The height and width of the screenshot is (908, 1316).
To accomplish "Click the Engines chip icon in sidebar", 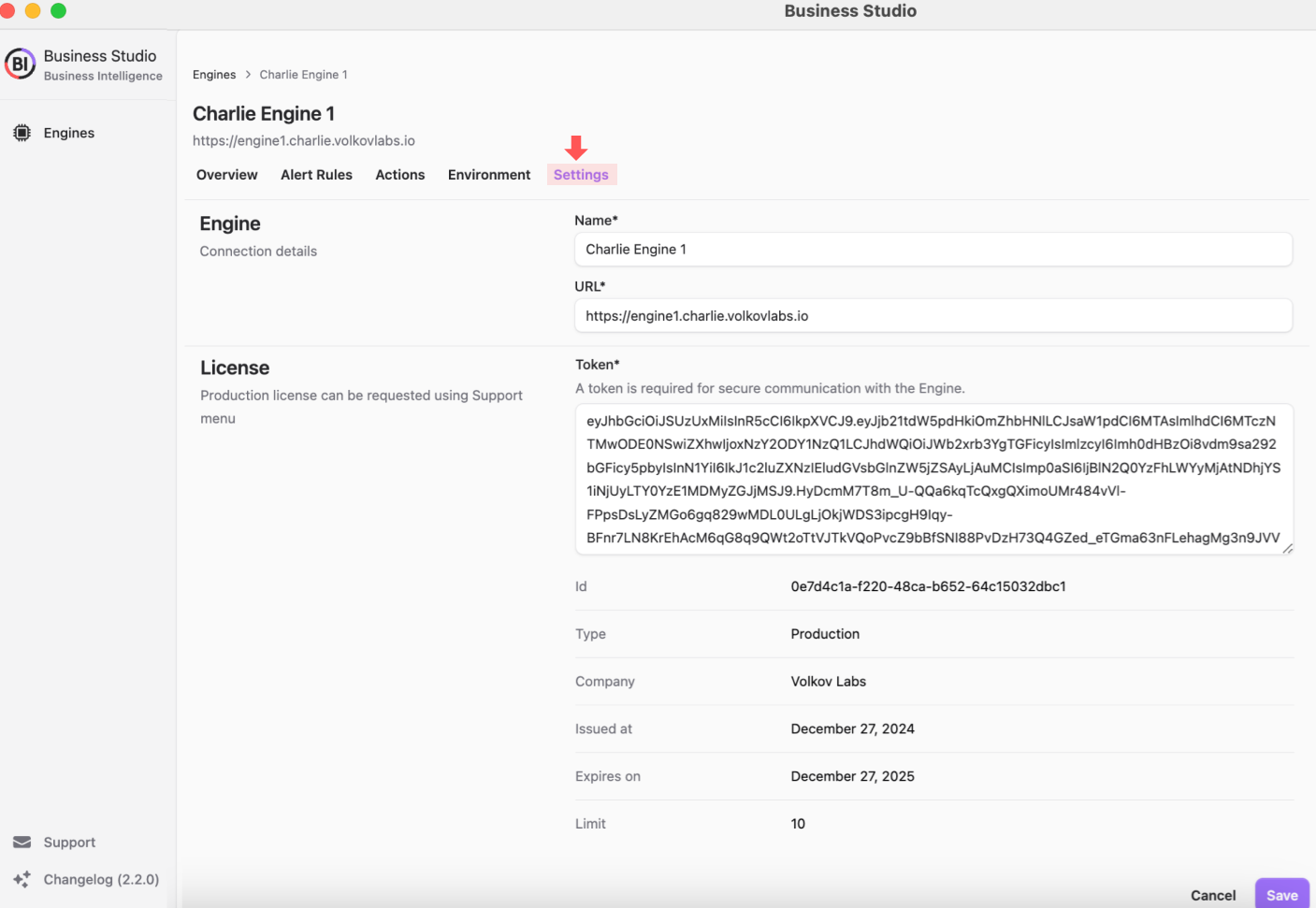I will click(x=22, y=133).
